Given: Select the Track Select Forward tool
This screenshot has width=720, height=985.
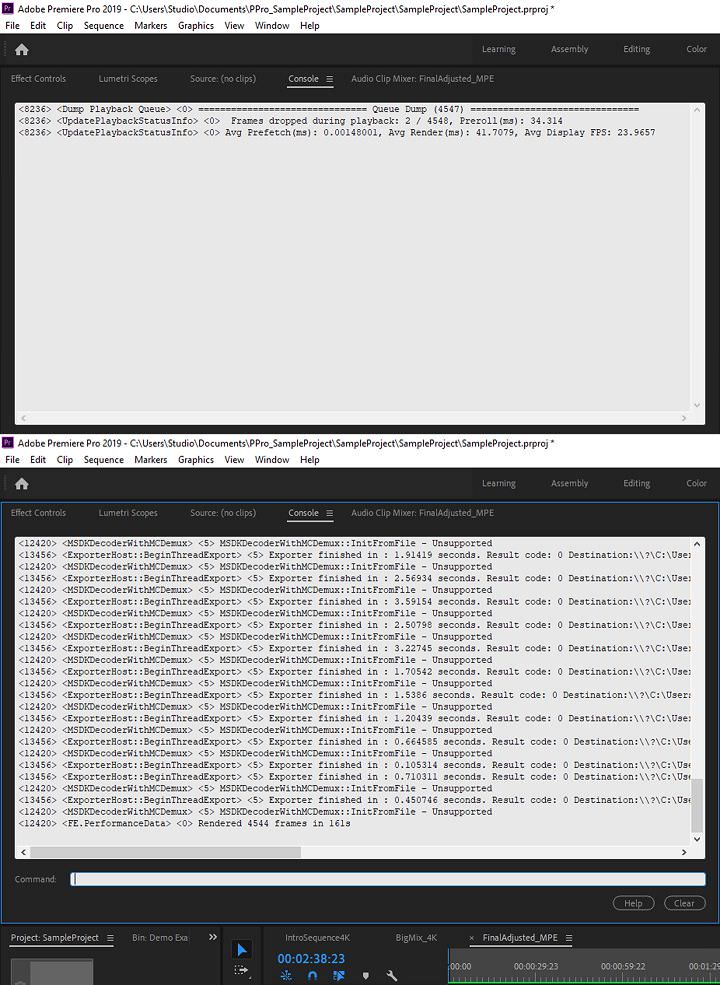Looking at the screenshot, I should pyautogui.click(x=241, y=970).
